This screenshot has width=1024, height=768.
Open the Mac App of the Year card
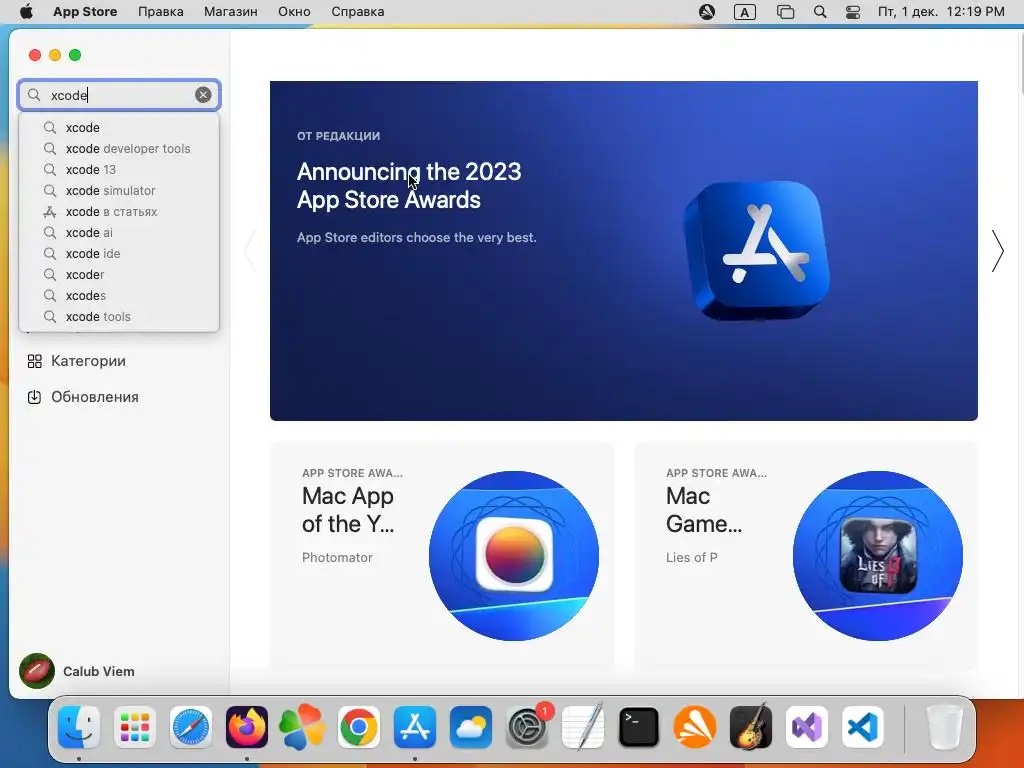tap(442, 555)
